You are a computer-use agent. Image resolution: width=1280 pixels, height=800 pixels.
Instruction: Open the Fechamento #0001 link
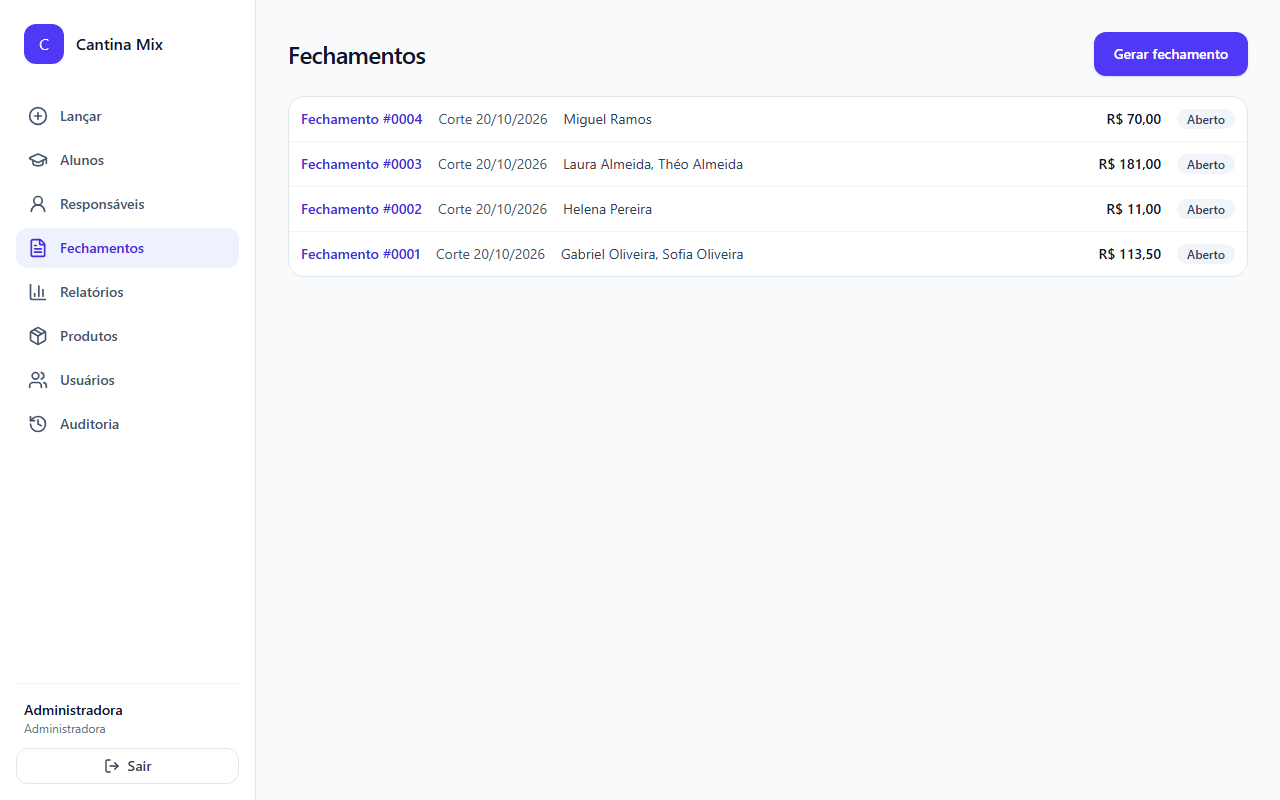click(x=361, y=254)
